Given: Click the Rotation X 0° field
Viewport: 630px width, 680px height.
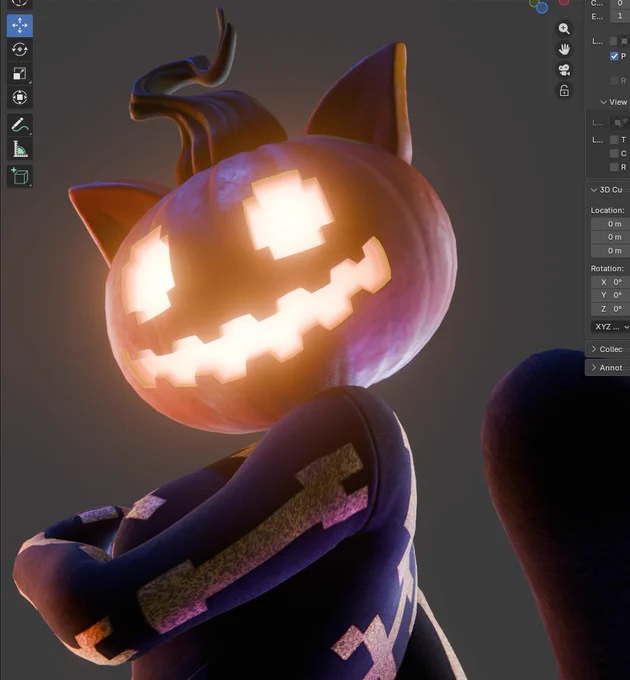Looking at the screenshot, I should [610, 282].
